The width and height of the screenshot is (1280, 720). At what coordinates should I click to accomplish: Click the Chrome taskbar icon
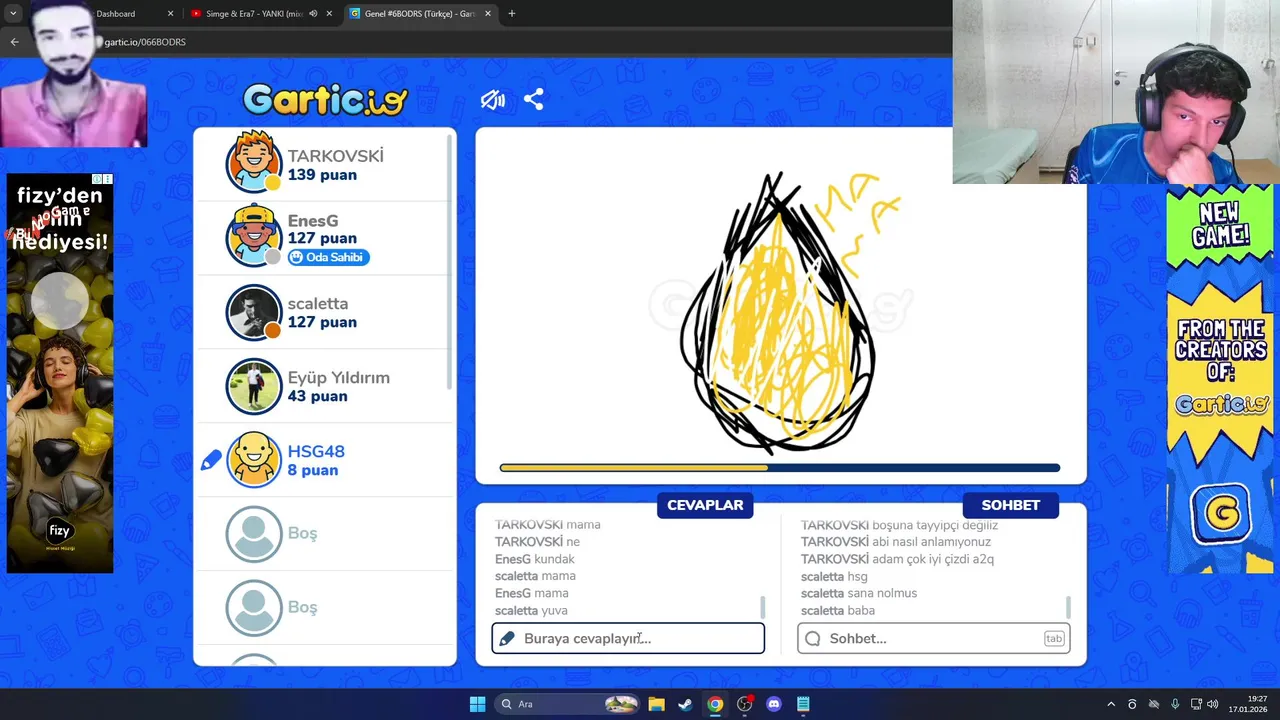pyautogui.click(x=715, y=704)
